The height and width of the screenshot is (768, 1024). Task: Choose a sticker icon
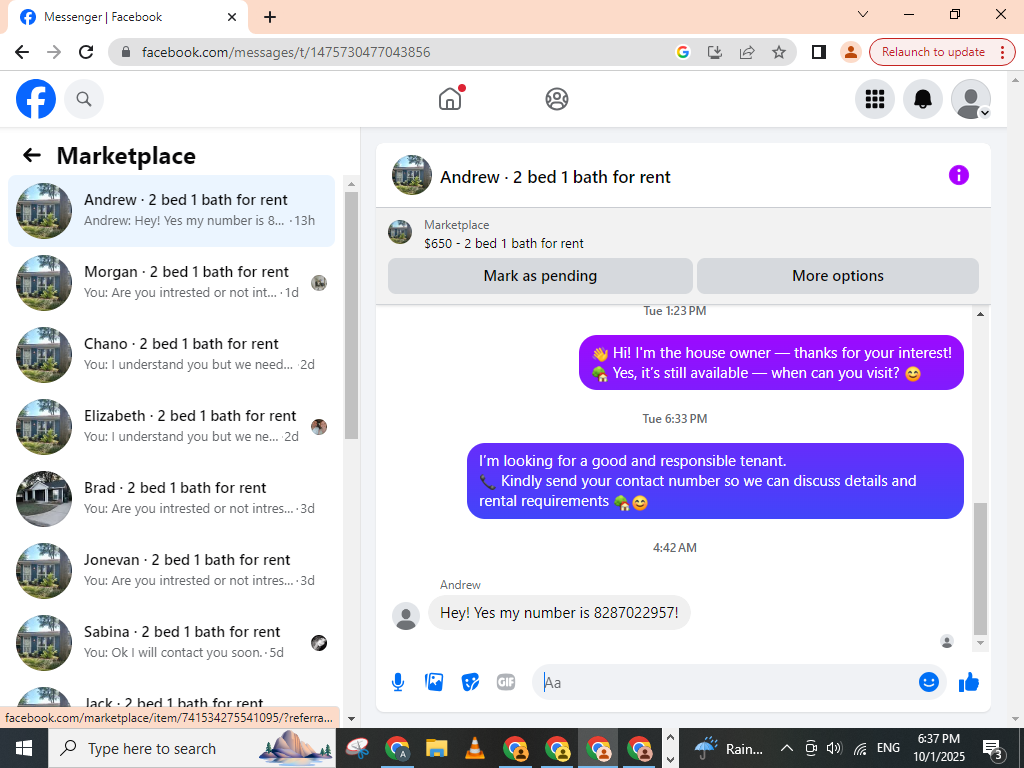tap(470, 682)
